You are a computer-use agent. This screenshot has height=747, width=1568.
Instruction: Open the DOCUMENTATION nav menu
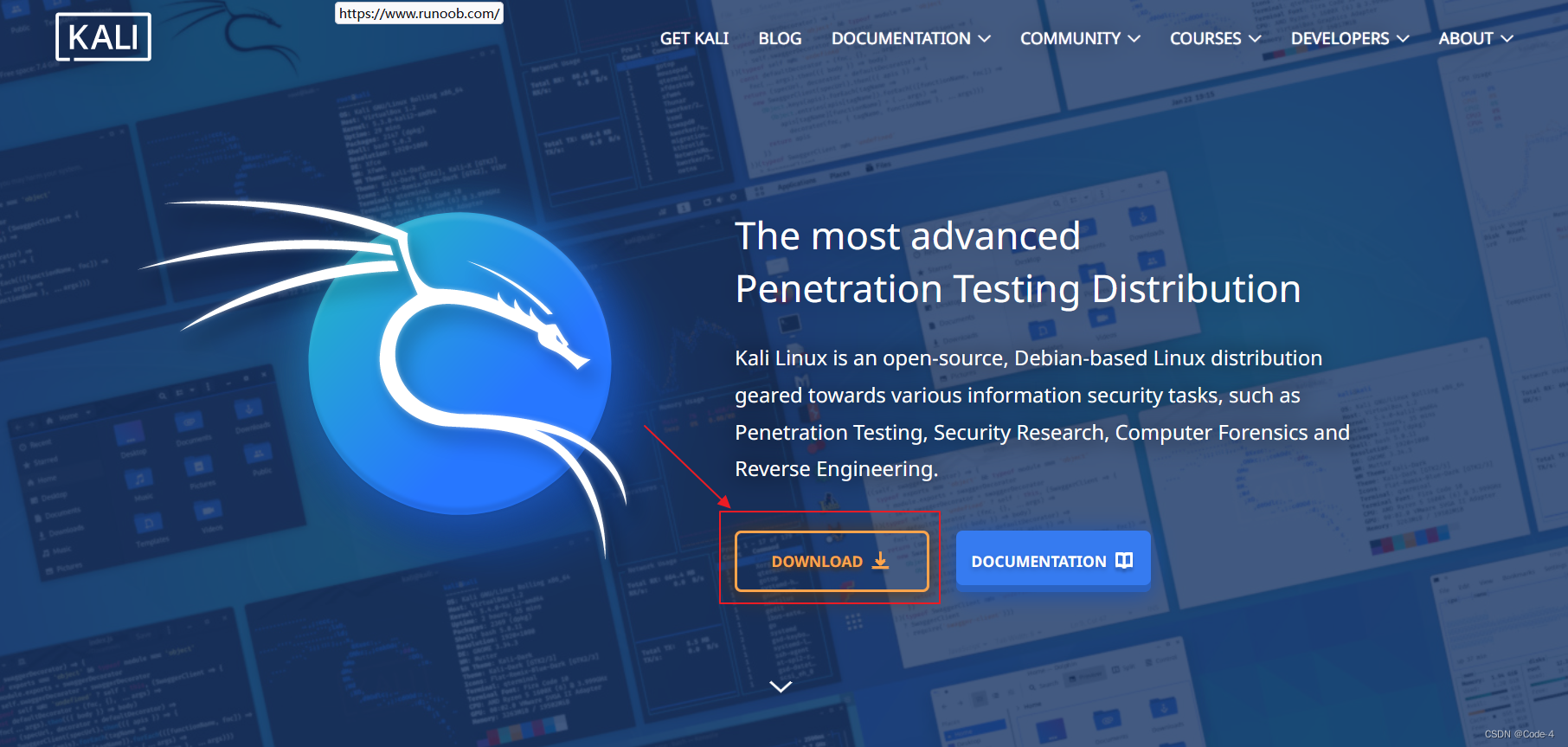coord(910,39)
